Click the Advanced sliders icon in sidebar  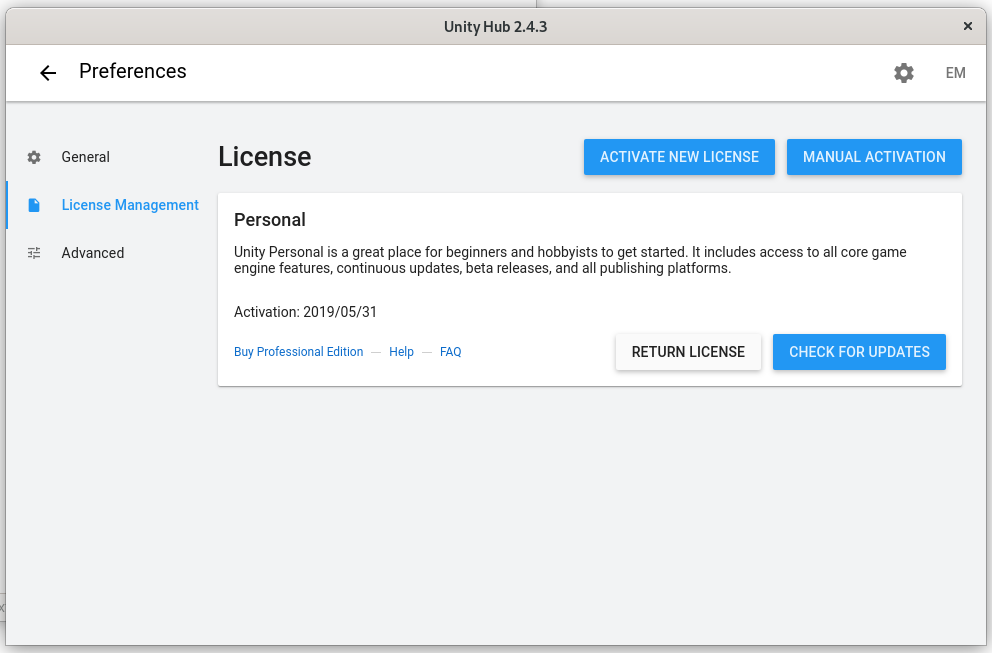(x=34, y=253)
